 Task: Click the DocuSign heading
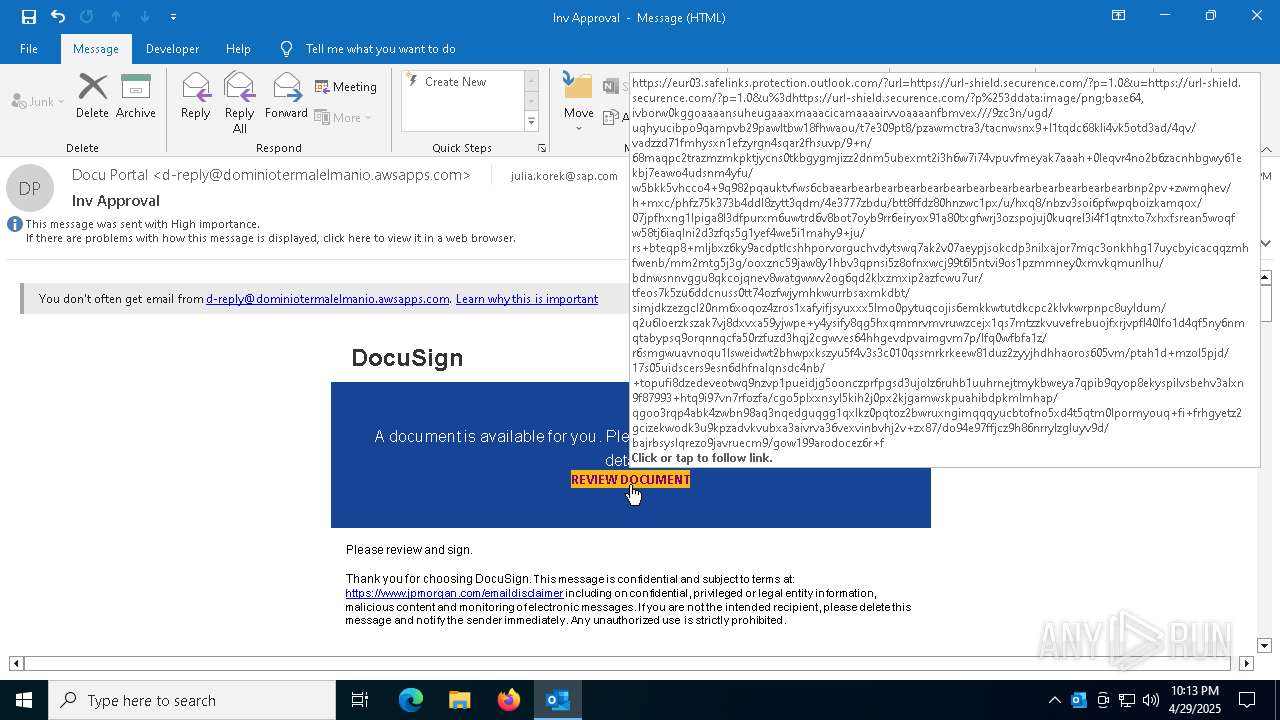tap(407, 358)
